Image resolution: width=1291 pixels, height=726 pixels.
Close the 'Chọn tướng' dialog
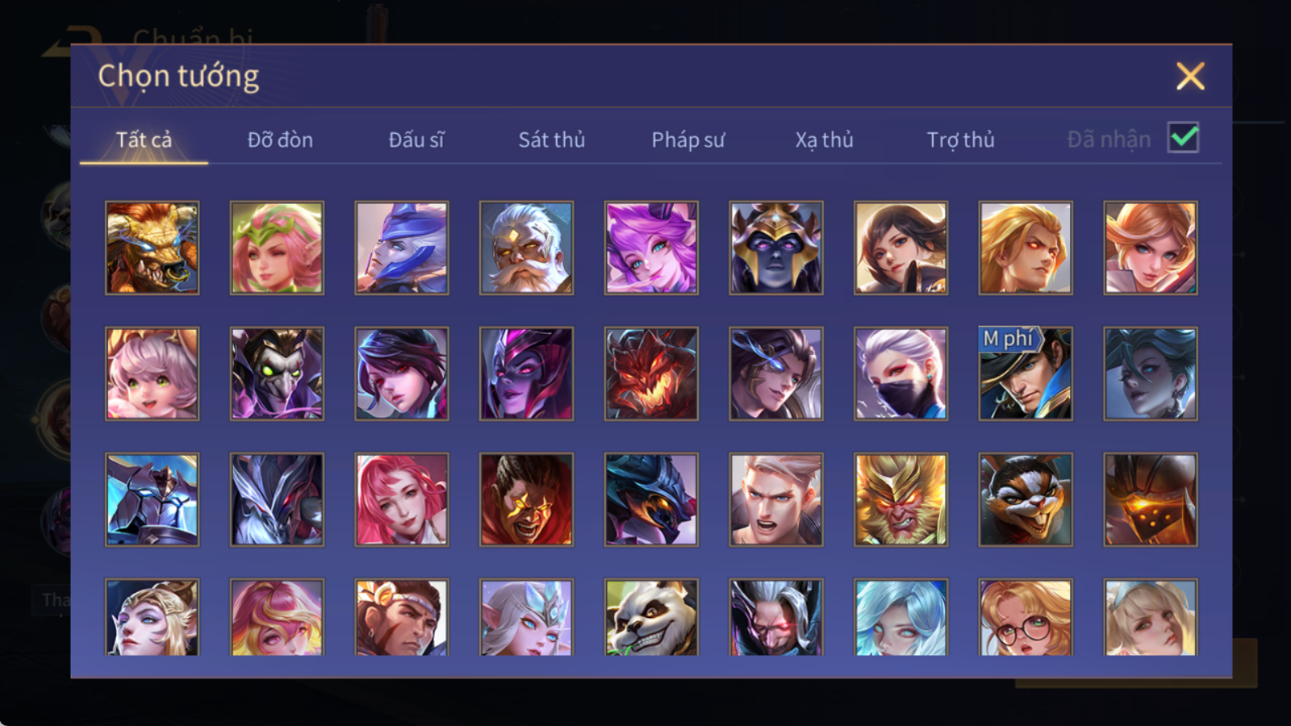[1190, 76]
